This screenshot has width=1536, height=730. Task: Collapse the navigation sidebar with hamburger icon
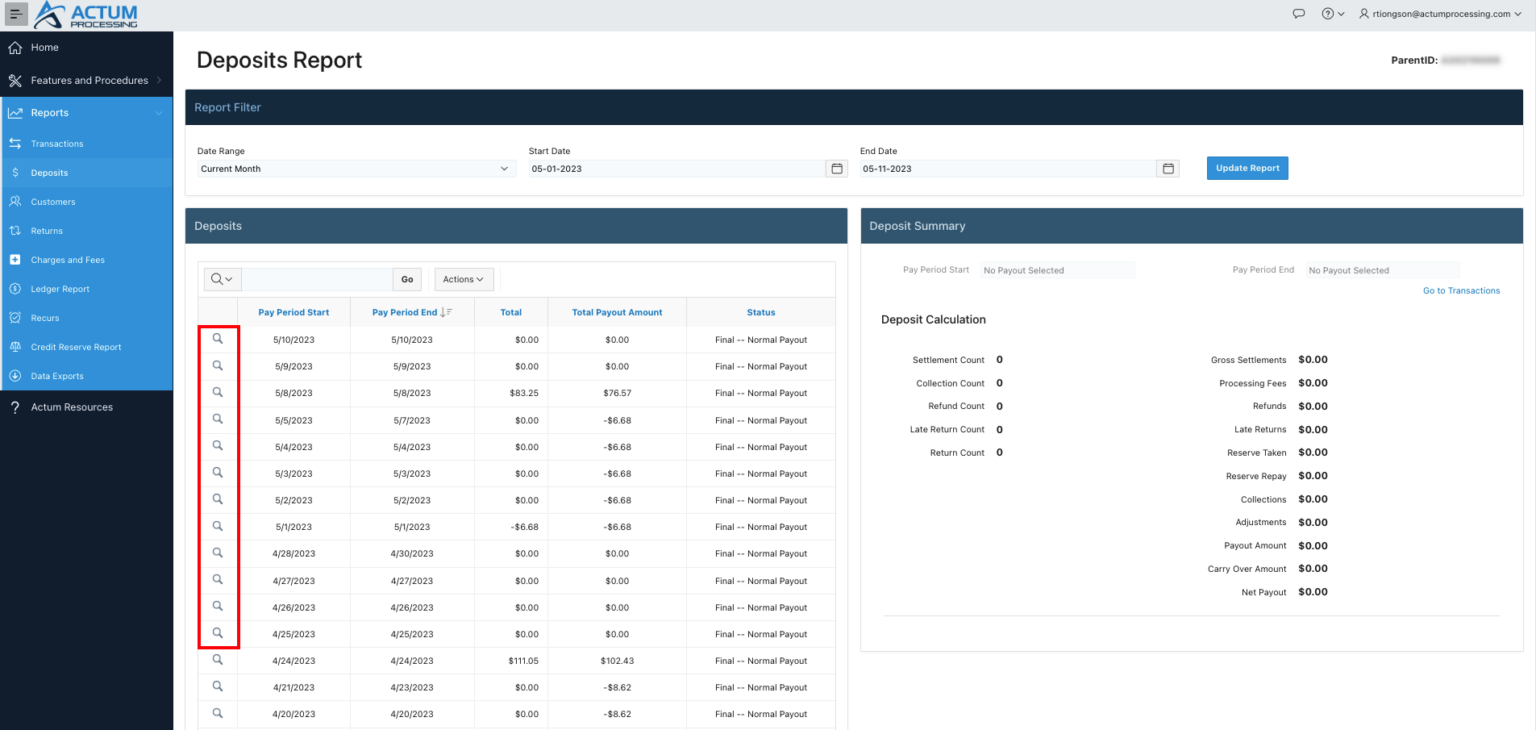pos(14,13)
